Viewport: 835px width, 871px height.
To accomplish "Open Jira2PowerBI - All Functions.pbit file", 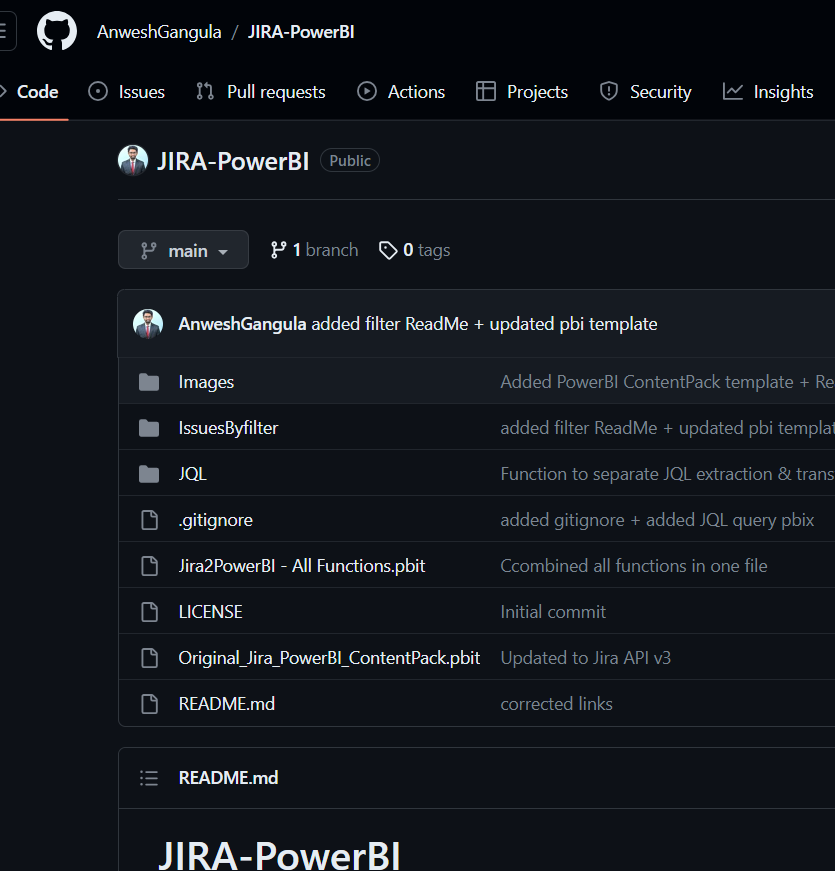I will coord(302,566).
